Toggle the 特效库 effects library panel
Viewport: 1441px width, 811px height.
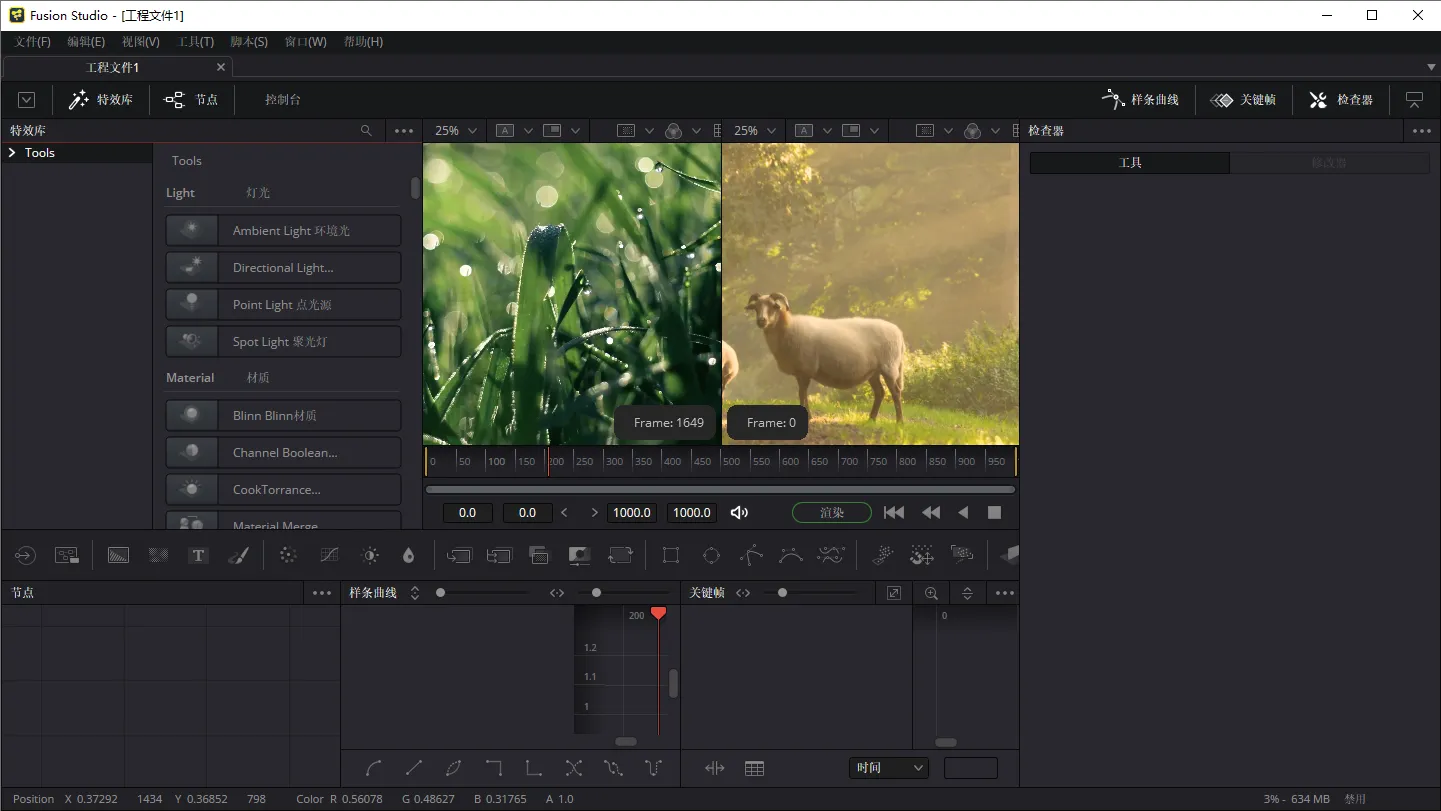tap(101, 100)
